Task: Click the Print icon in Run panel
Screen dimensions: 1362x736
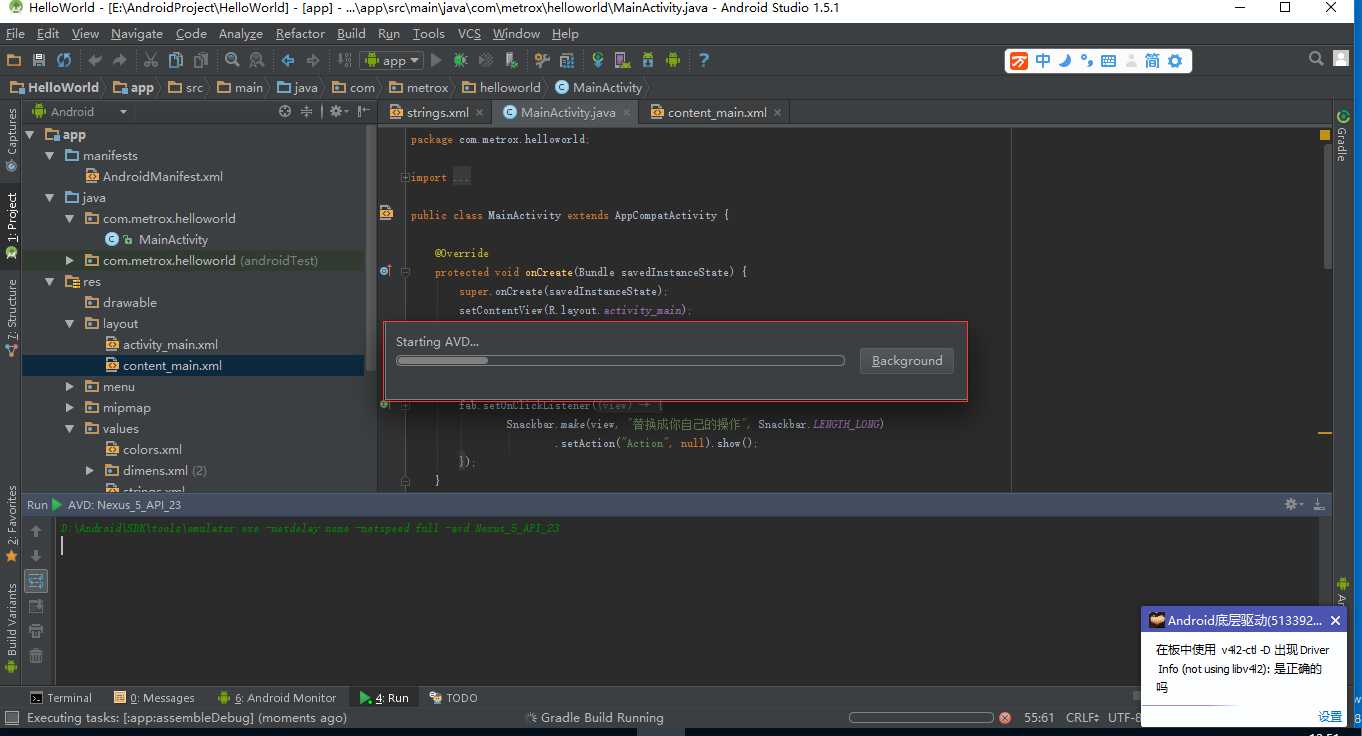Action: [36, 631]
